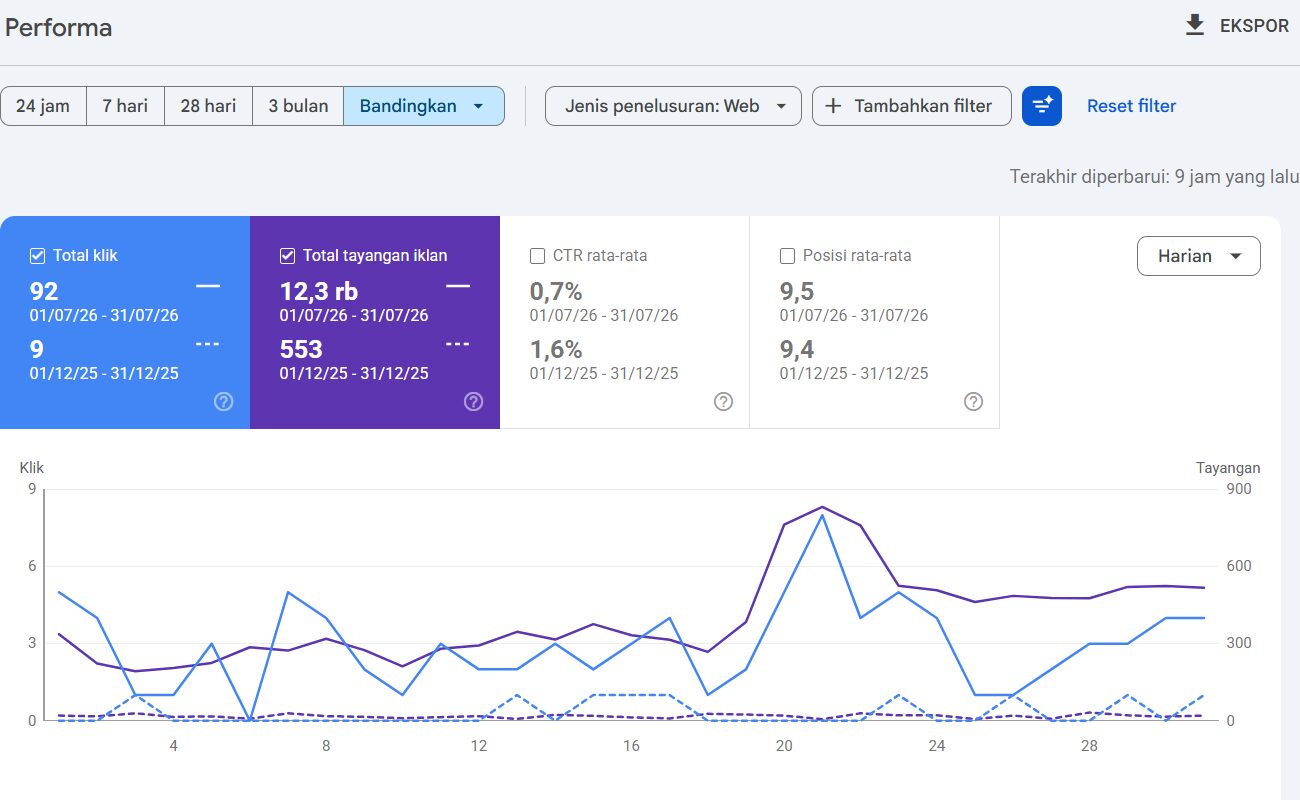Click the 92 total clicks value

(44, 292)
